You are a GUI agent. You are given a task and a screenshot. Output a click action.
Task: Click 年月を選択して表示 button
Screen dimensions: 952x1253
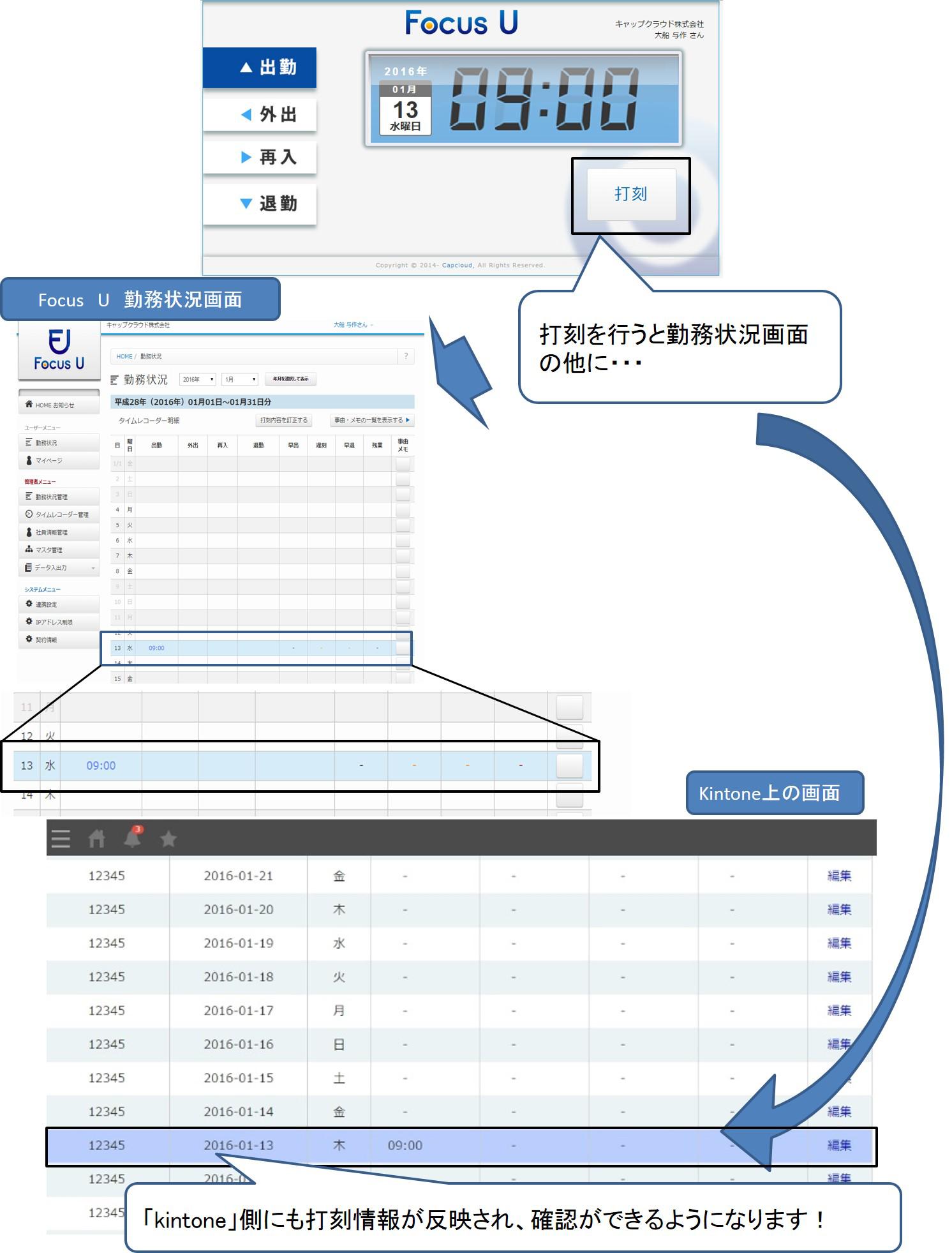(x=291, y=379)
